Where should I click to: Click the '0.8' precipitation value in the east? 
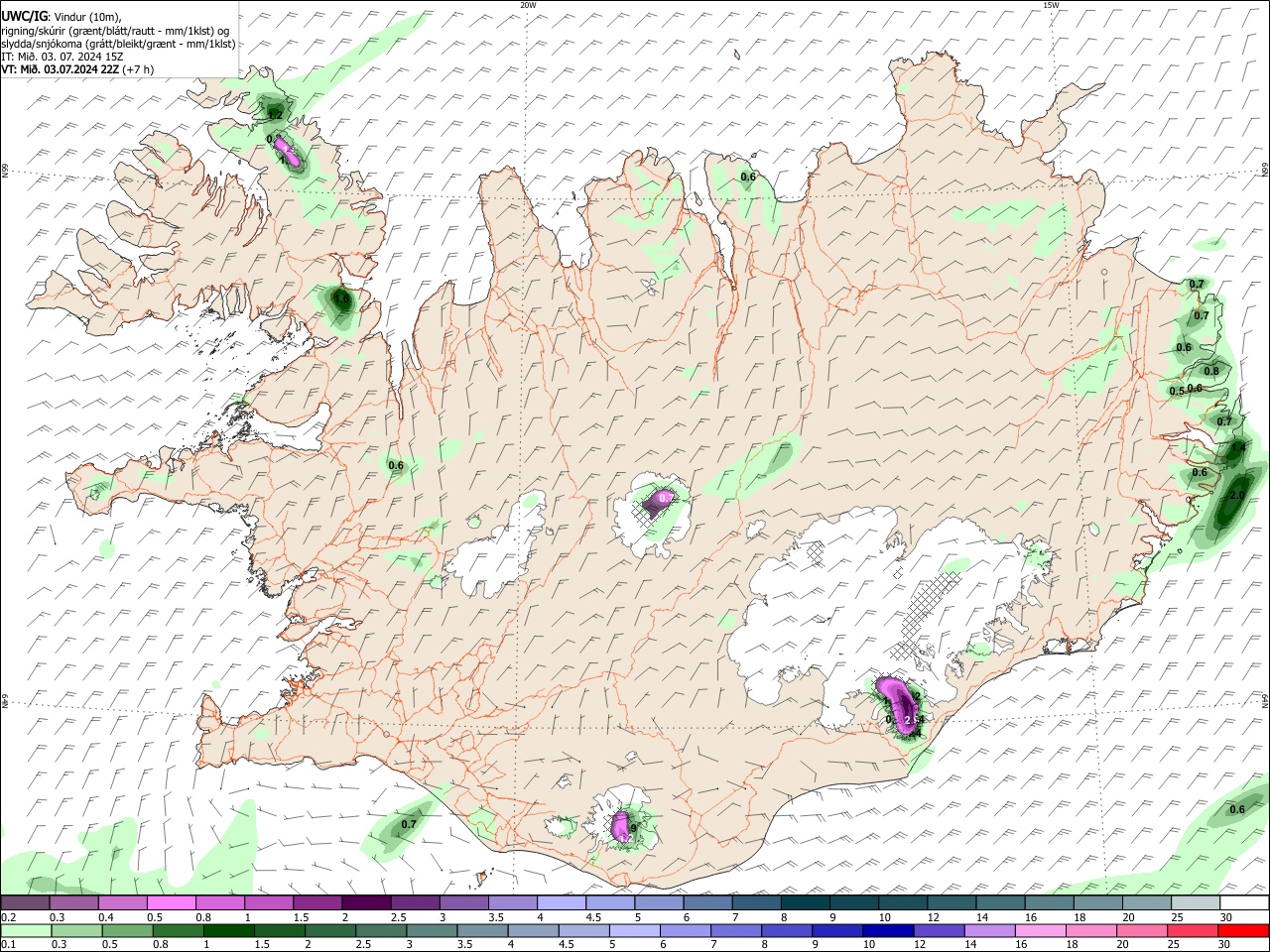[x=1211, y=371]
